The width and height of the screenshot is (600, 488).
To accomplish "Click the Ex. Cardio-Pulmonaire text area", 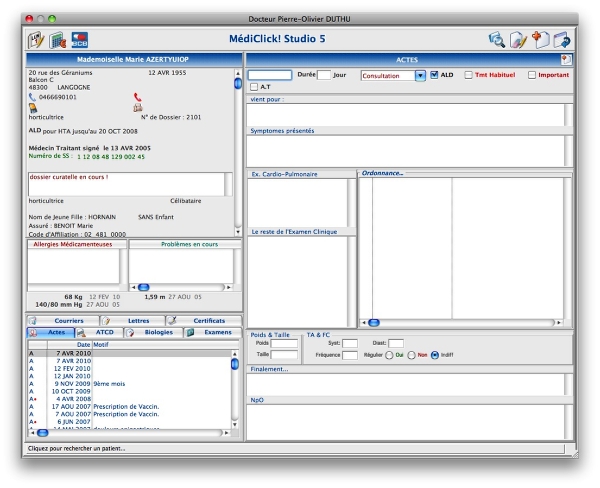I will tap(297, 202).
